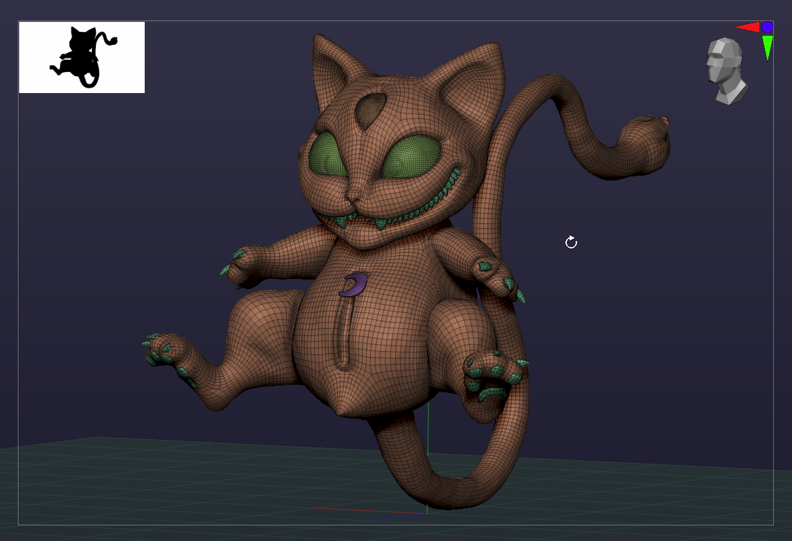Click the silhouette reference thumbnail of the cat

point(82,57)
